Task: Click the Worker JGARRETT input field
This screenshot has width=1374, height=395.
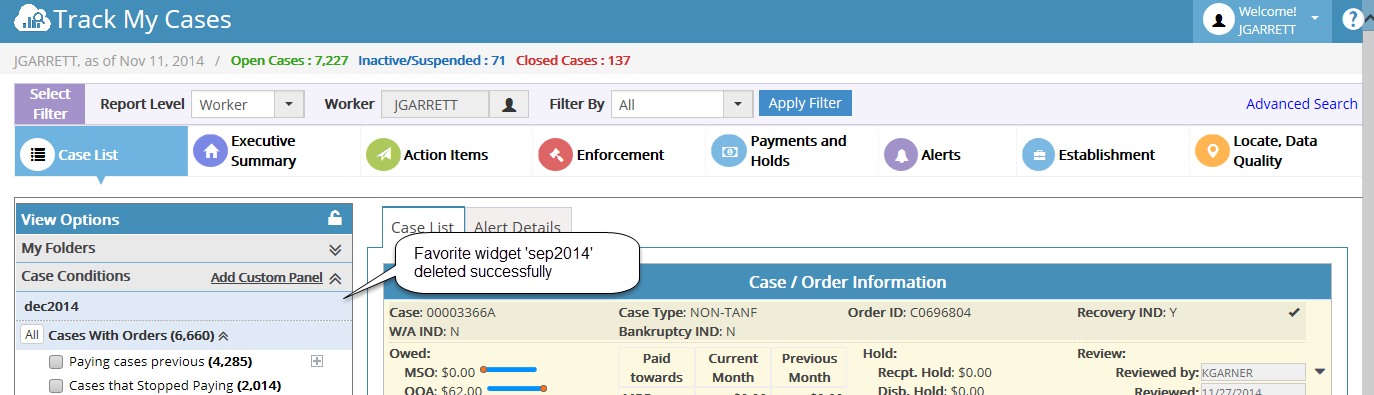Action: pos(435,104)
